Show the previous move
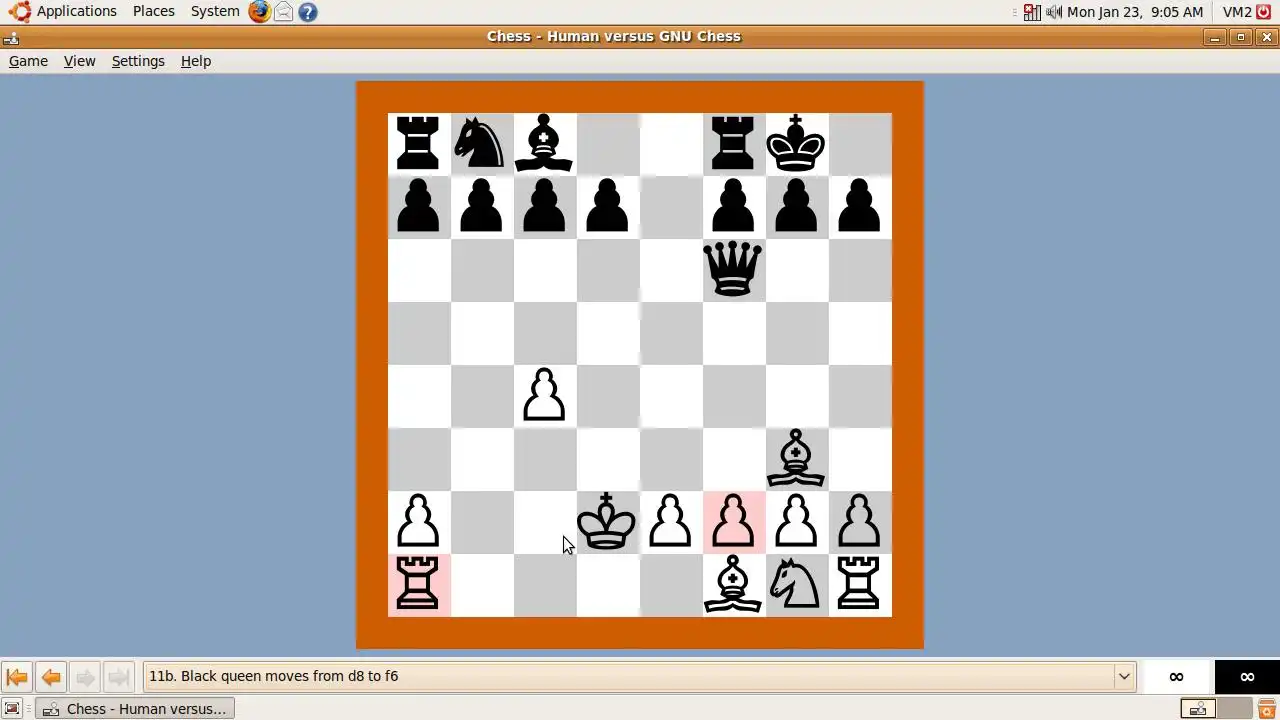The height and width of the screenshot is (720, 1280). coord(51,677)
